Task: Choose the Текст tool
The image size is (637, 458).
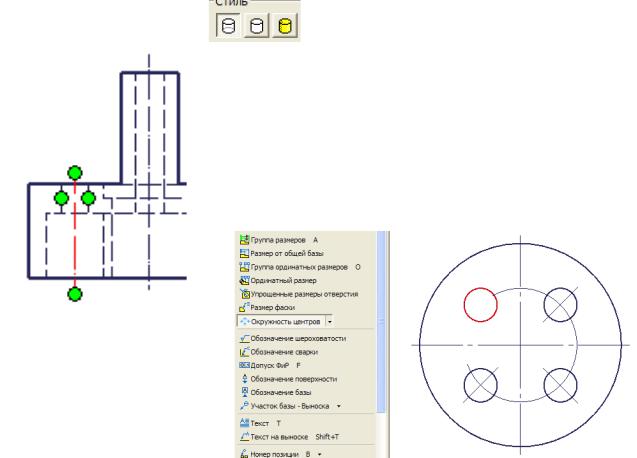Action: click(260, 423)
